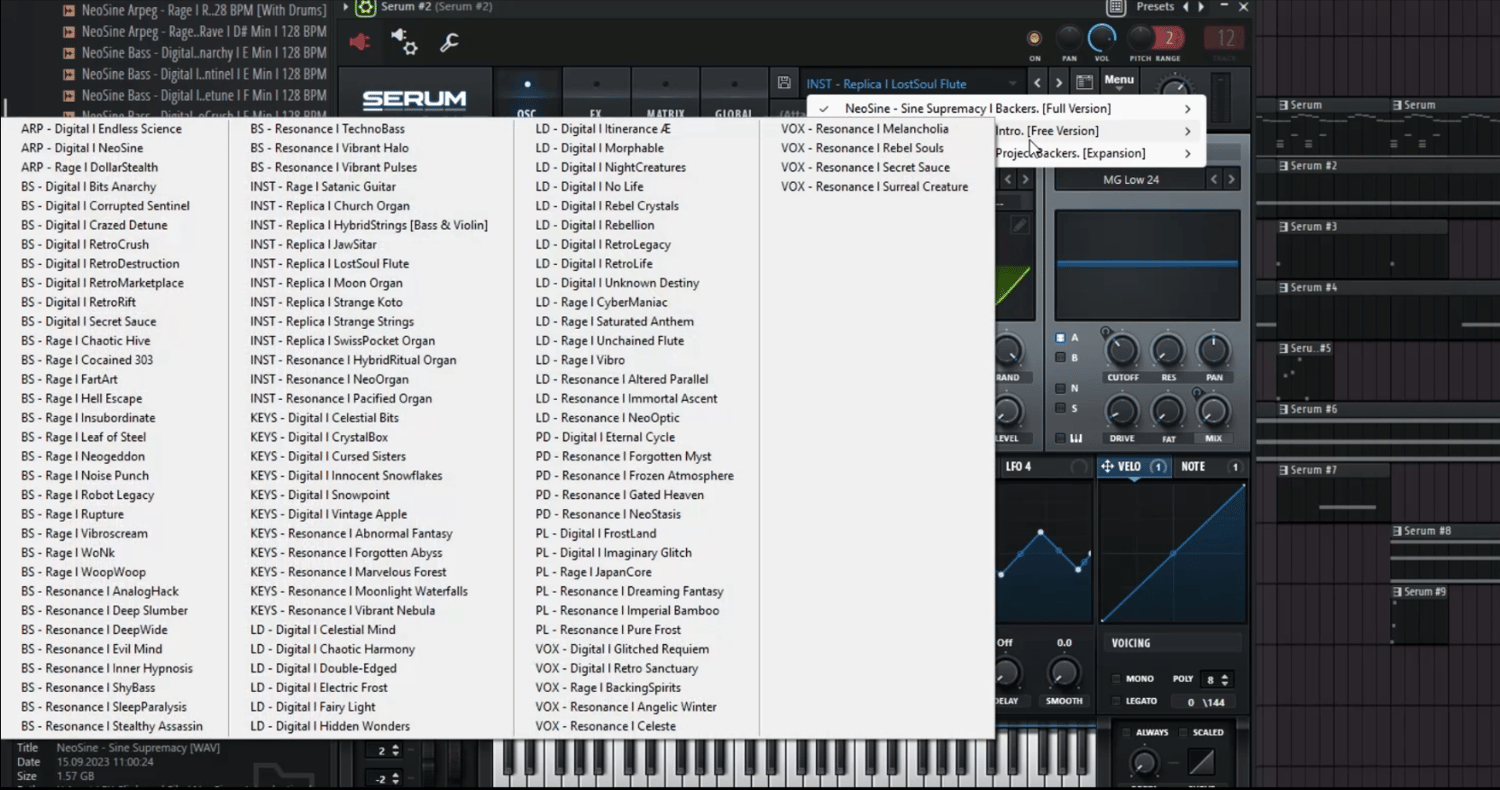Select previous filter type before MG Low 24

[1215, 180]
